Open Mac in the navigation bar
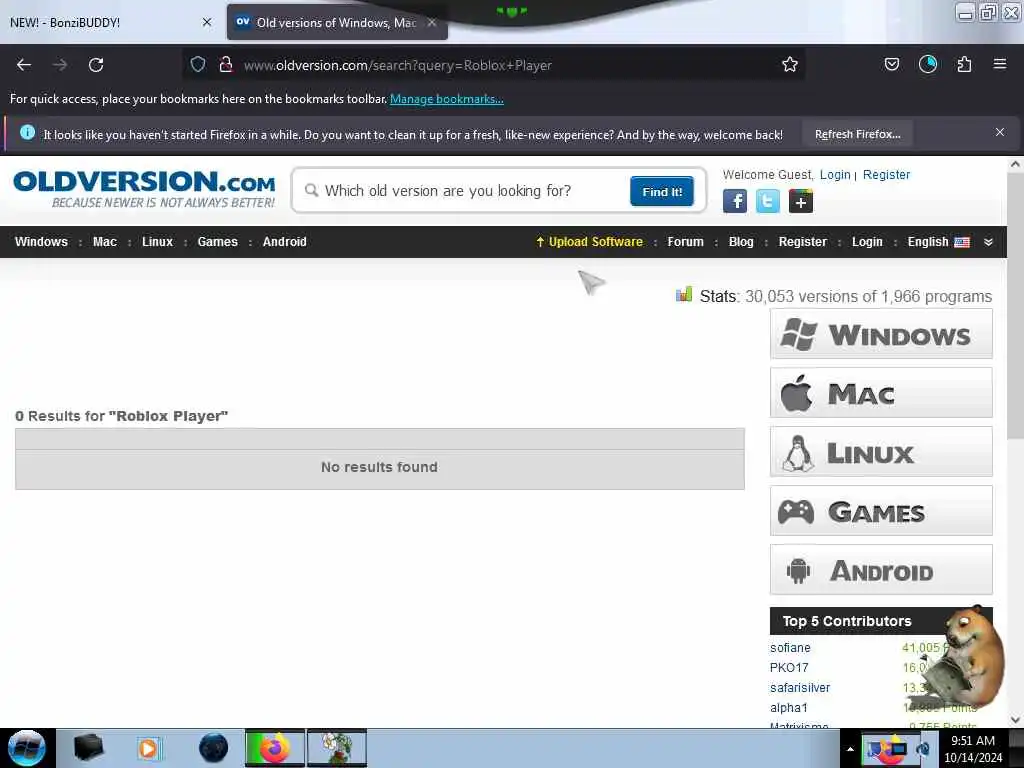The width and height of the screenshot is (1024, 768). (104, 242)
